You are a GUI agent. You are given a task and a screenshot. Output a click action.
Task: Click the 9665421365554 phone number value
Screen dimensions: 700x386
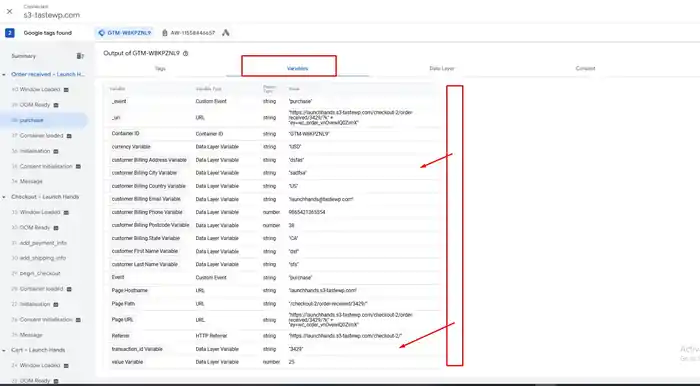tap(307, 212)
